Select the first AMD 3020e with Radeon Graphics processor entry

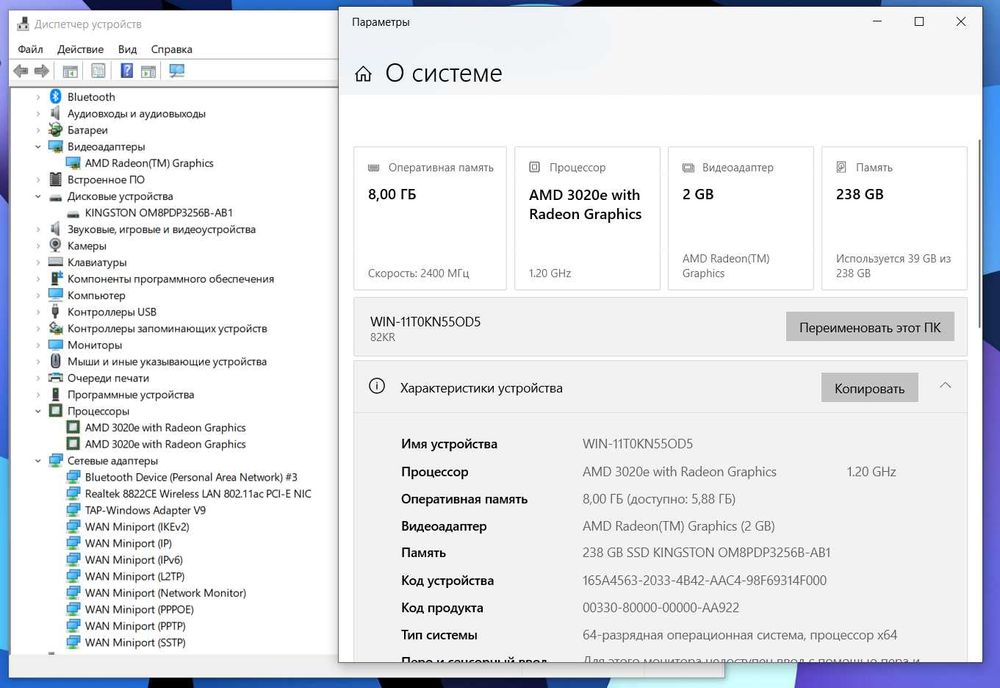pos(165,428)
